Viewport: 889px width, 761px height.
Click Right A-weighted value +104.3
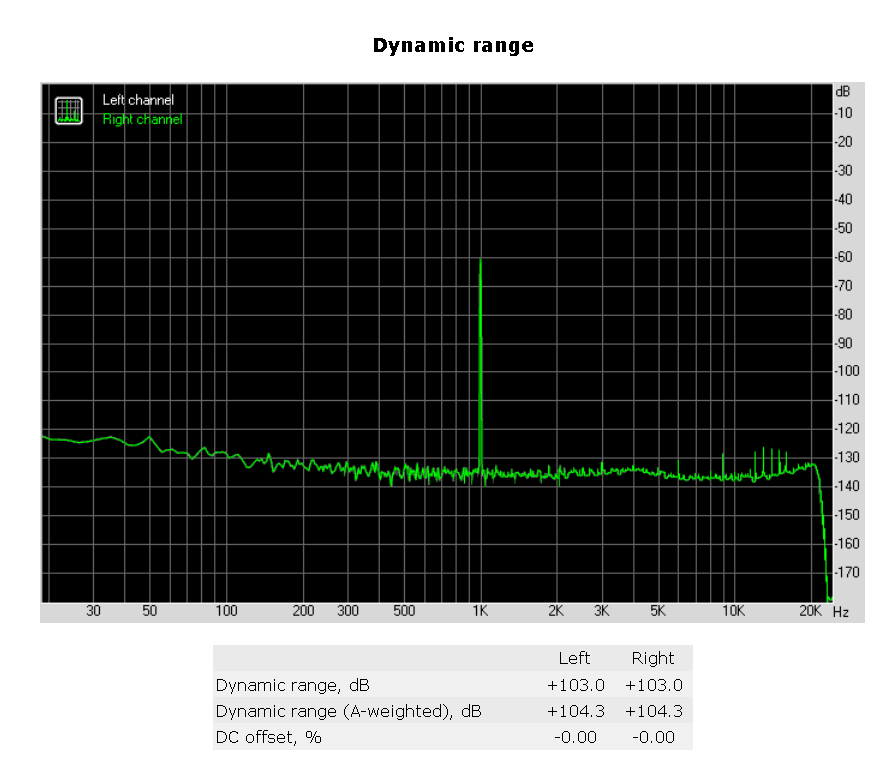pyautogui.click(x=654, y=711)
